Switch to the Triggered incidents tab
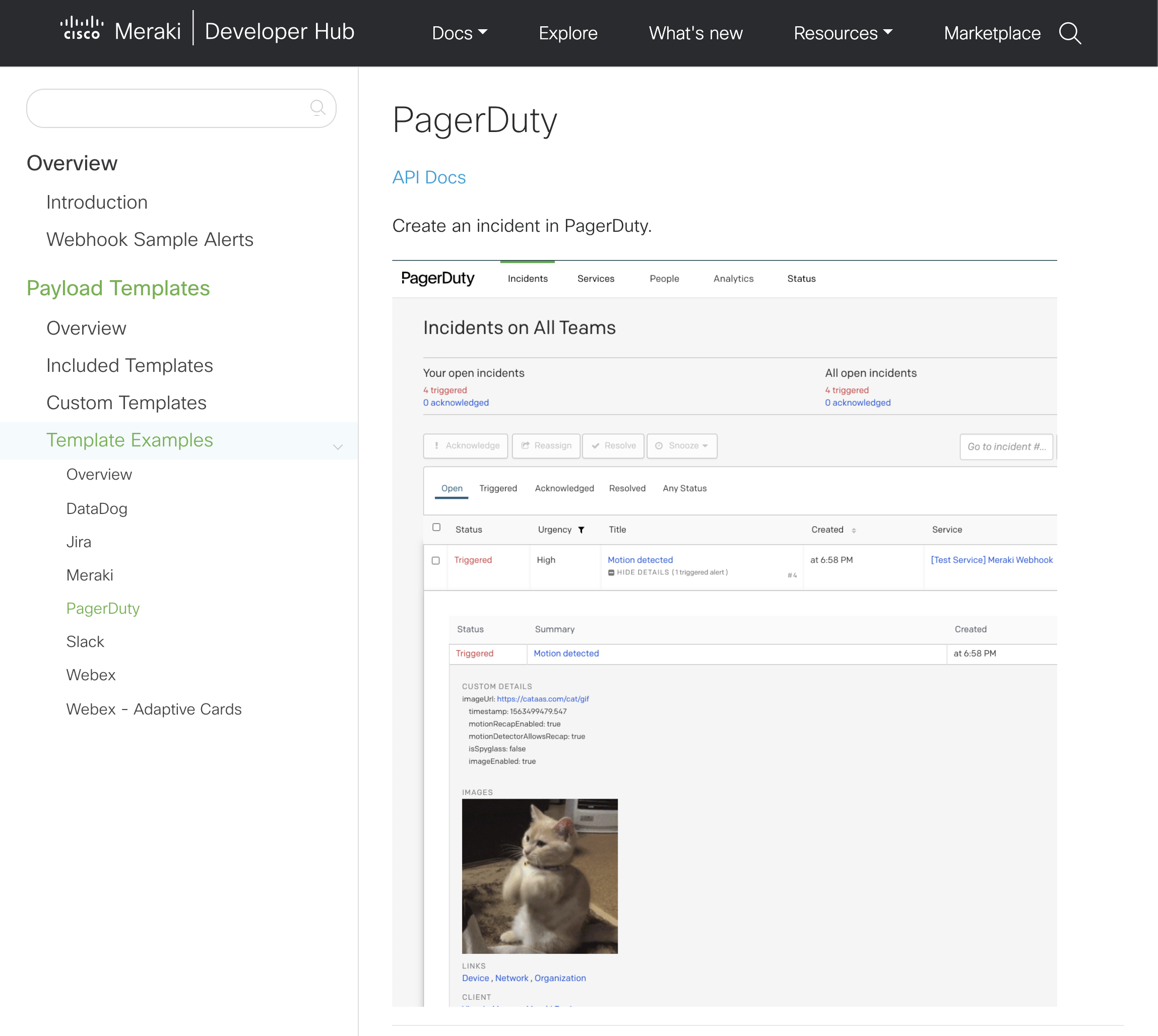 (498, 488)
